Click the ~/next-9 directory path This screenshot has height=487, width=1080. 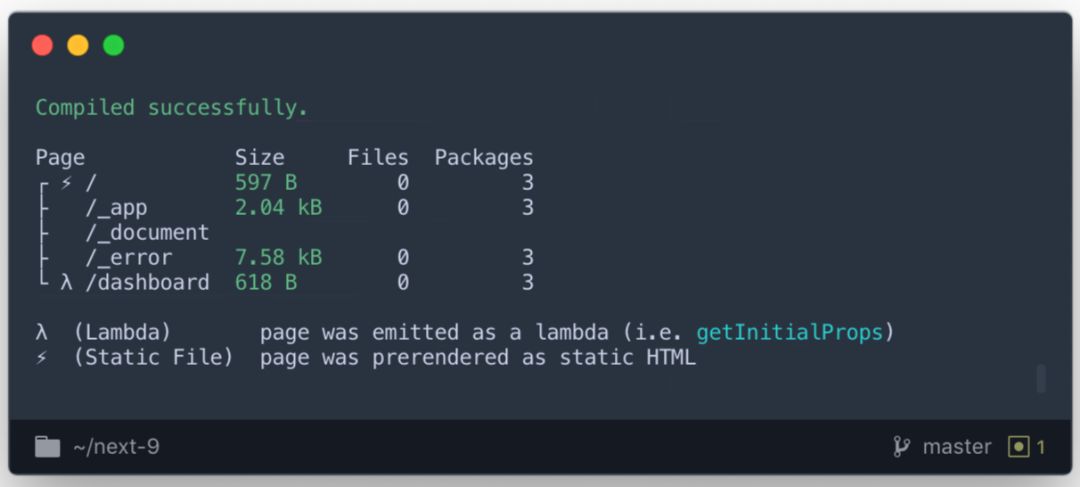point(116,447)
